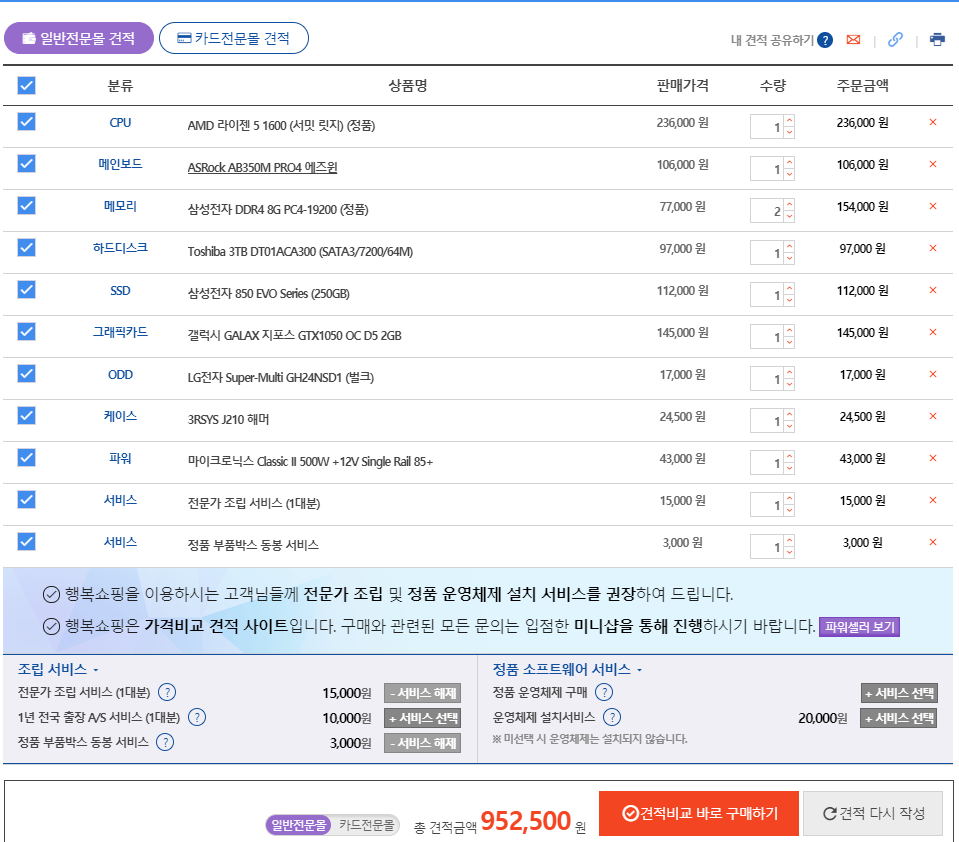Viewport: 959px width, 842px height.
Task: Click the quantity field of the 케이스 row
Action: [x=766, y=421]
